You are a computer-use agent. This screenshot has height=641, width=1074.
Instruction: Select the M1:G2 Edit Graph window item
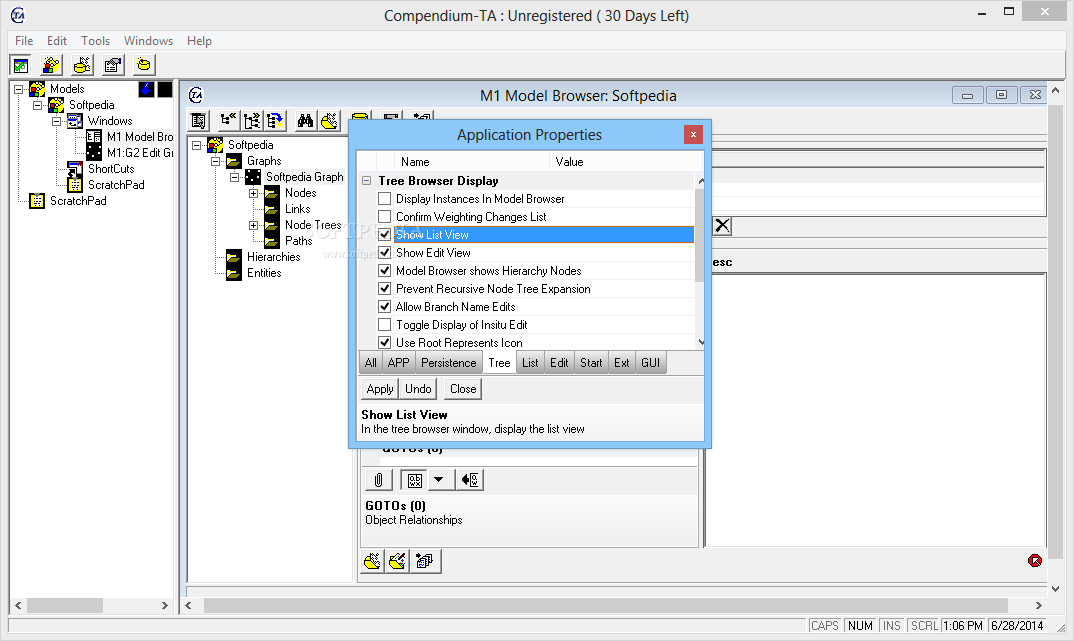(x=140, y=153)
